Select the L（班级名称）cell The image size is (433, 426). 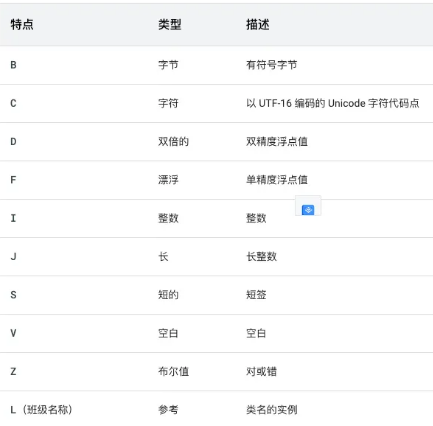click(x=41, y=410)
